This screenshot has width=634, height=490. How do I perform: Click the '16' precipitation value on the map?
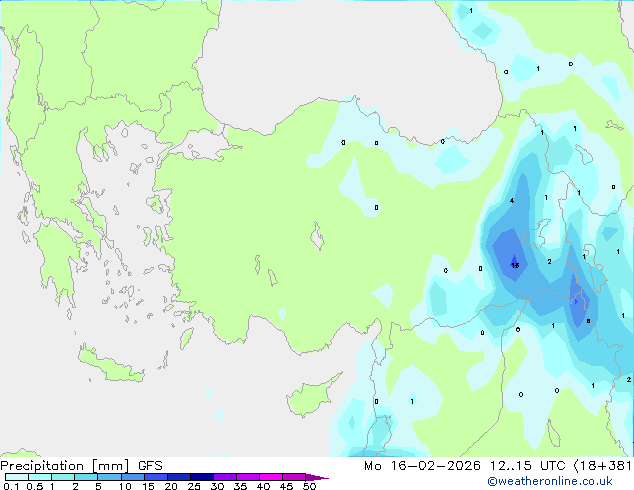[515, 266]
